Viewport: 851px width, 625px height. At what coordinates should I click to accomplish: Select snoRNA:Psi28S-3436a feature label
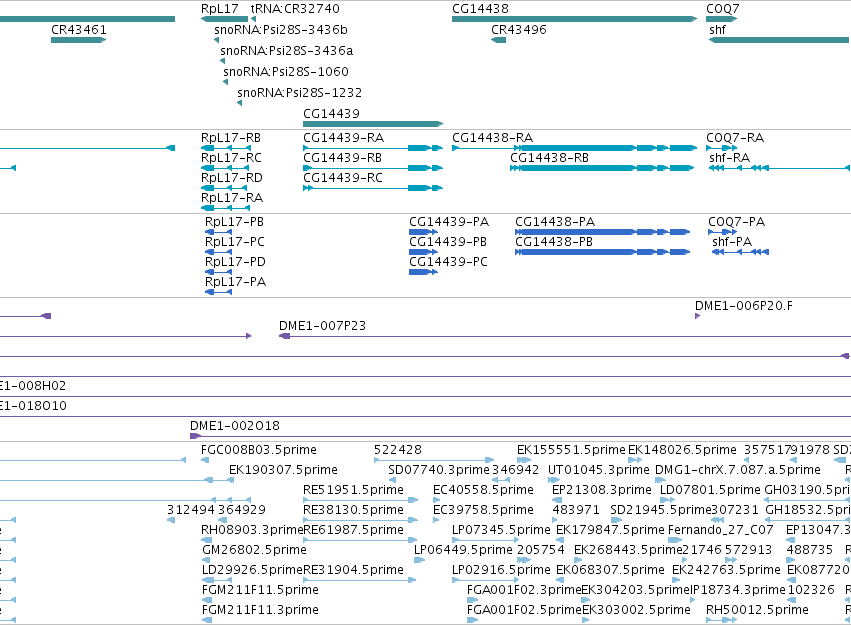tap(287, 51)
